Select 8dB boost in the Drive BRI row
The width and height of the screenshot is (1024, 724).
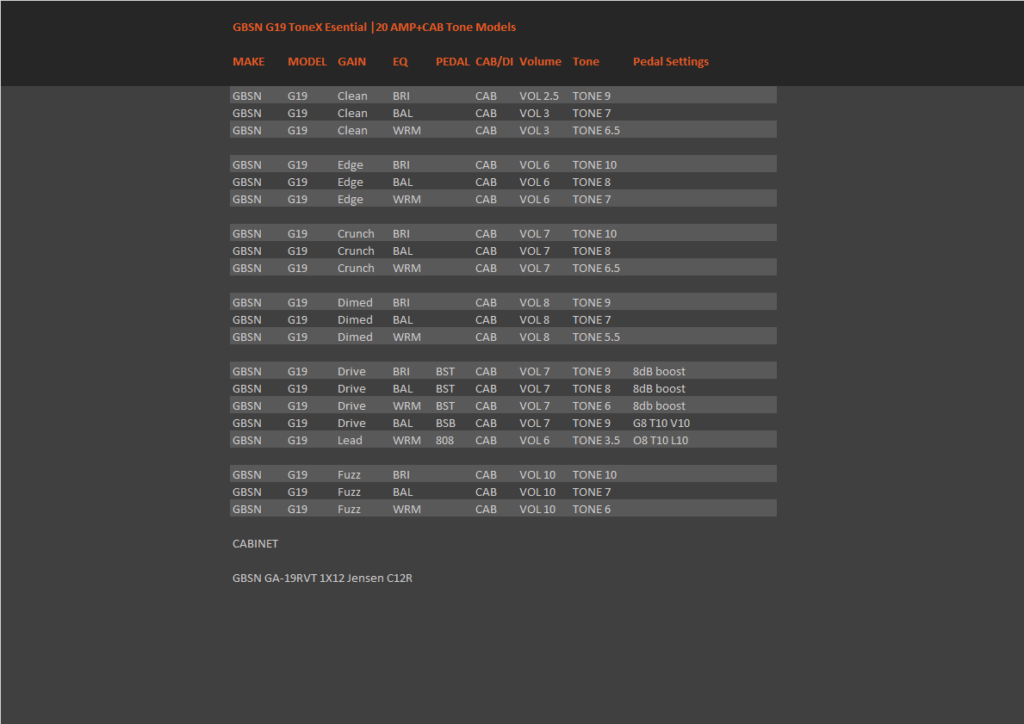[x=659, y=371]
